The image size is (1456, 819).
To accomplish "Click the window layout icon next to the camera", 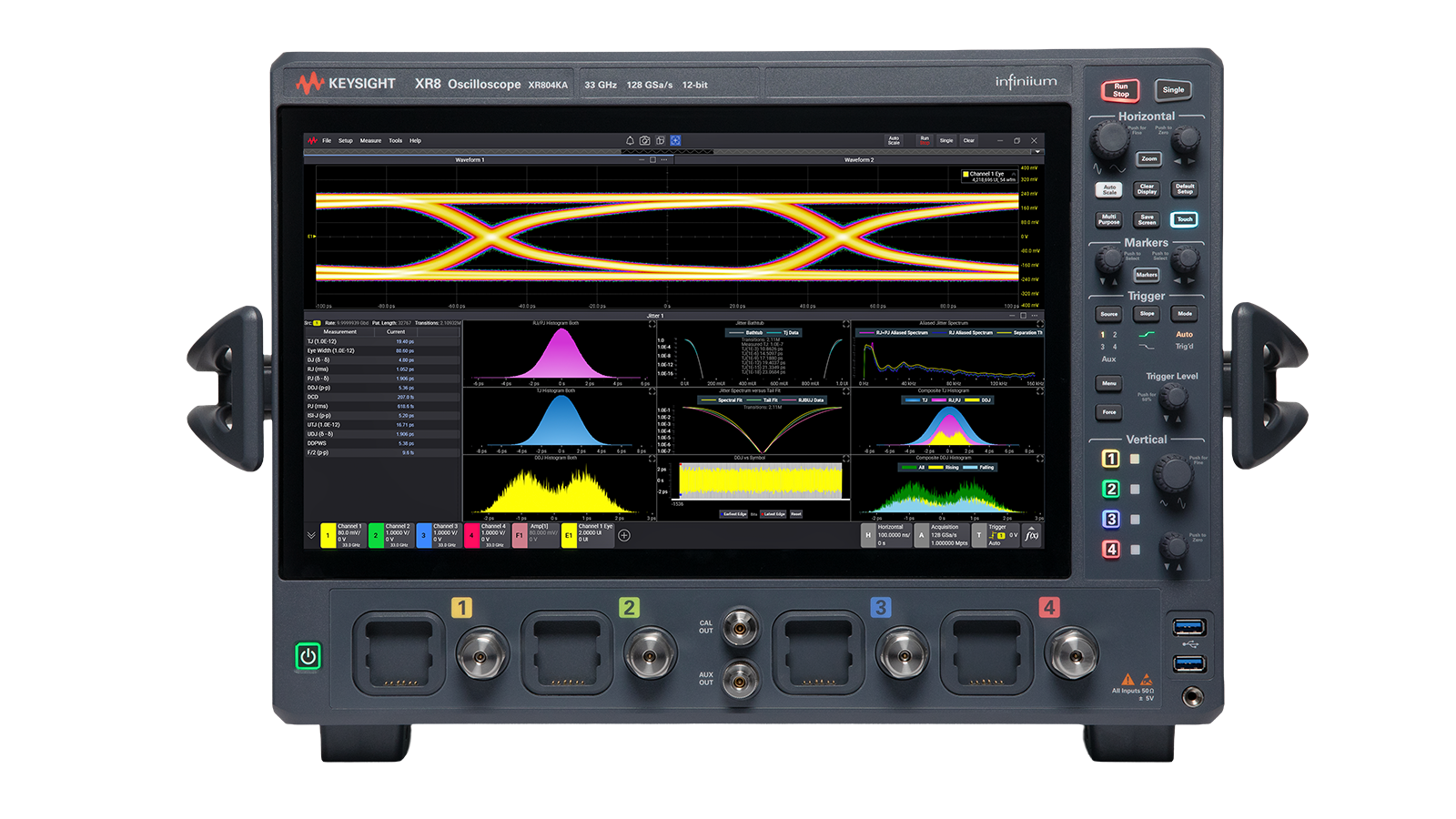I will (660, 140).
